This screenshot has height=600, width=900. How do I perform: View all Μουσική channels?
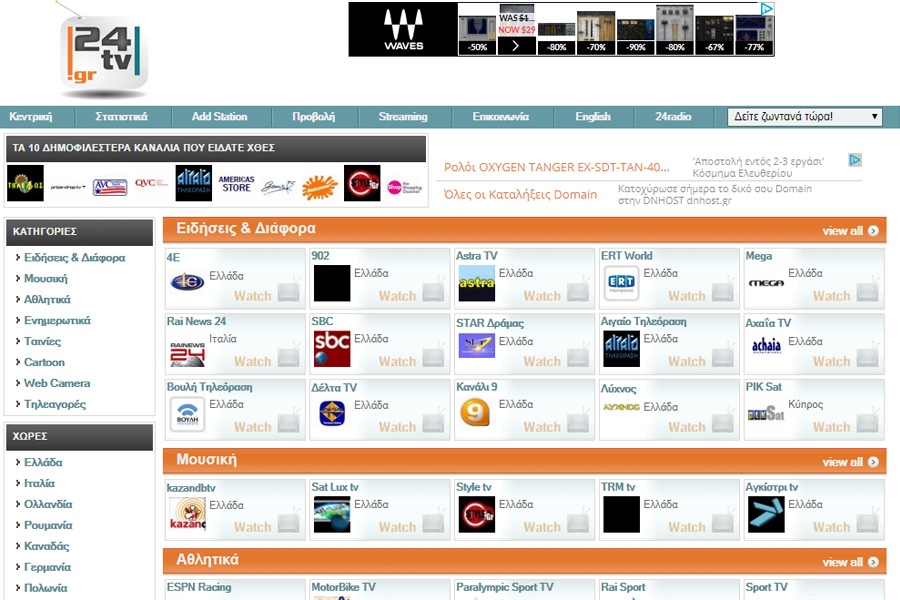click(850, 462)
